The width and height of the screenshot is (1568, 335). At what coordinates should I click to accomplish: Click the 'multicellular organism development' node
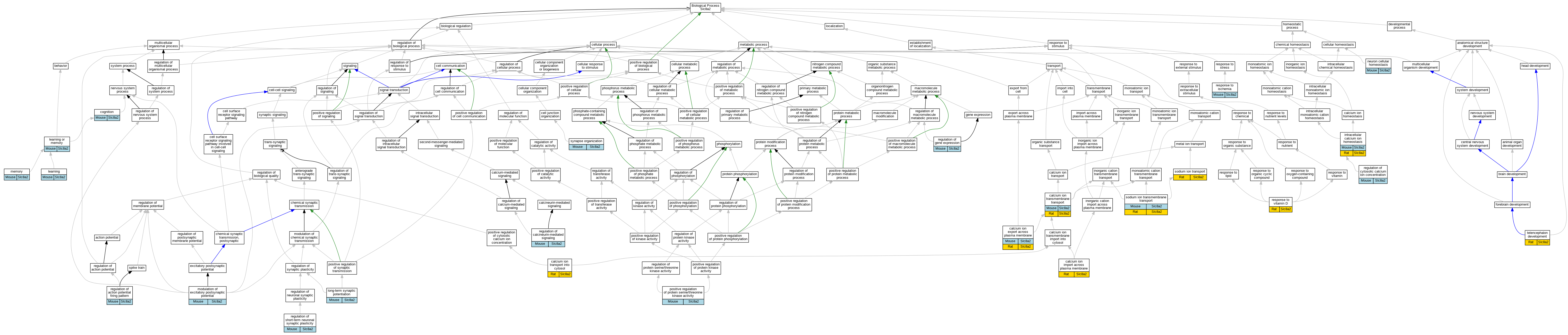[1421, 66]
